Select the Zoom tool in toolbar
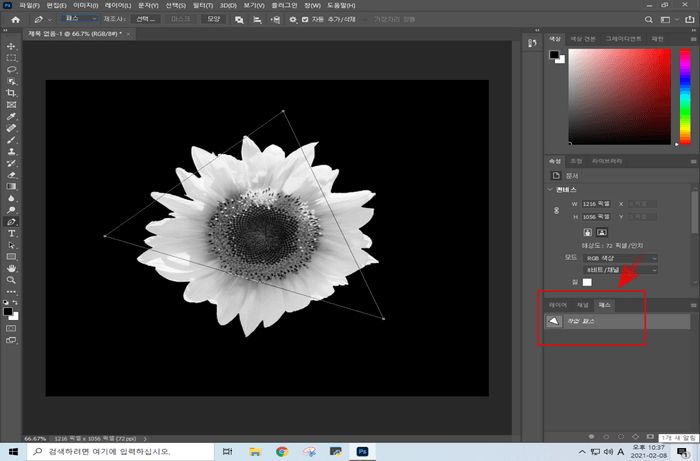 [11, 280]
